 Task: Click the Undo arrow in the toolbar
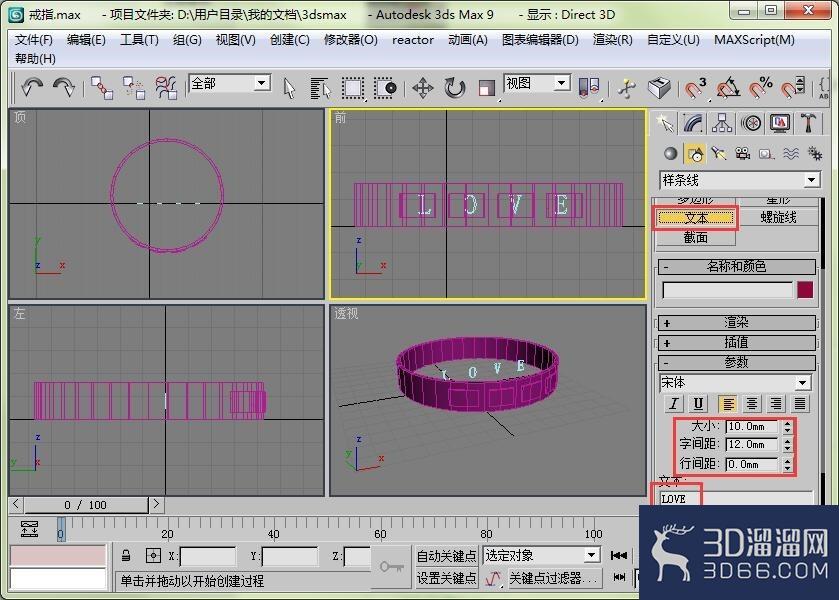(x=32, y=87)
